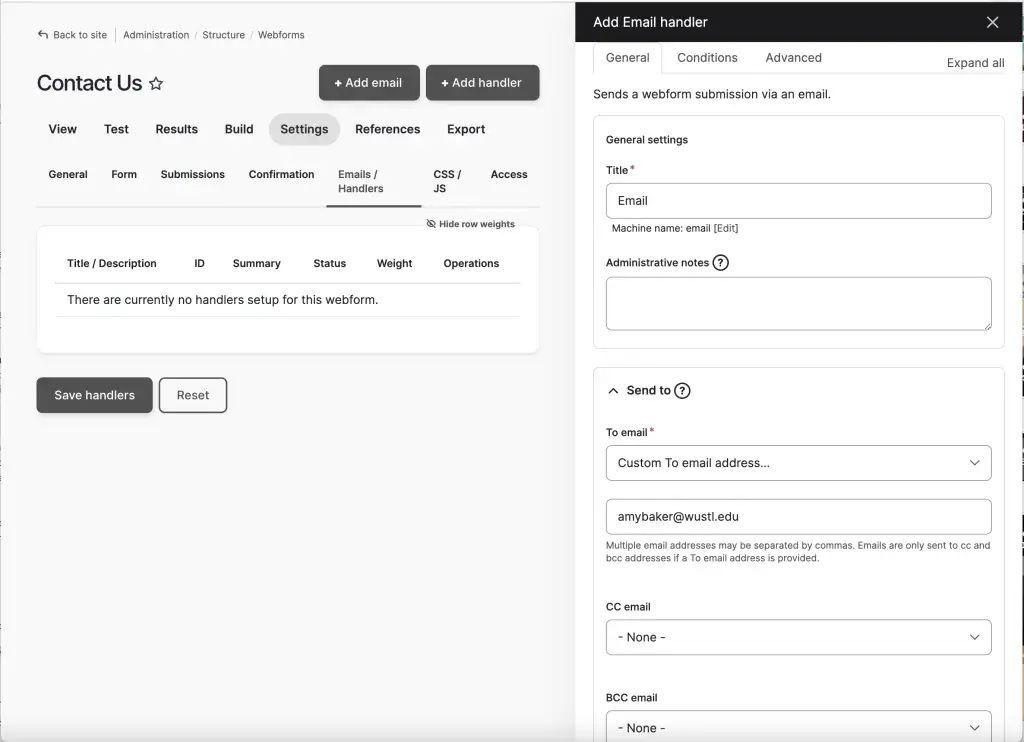Click the star icon beside Contact Us
This screenshot has width=1024, height=742.
click(x=156, y=84)
